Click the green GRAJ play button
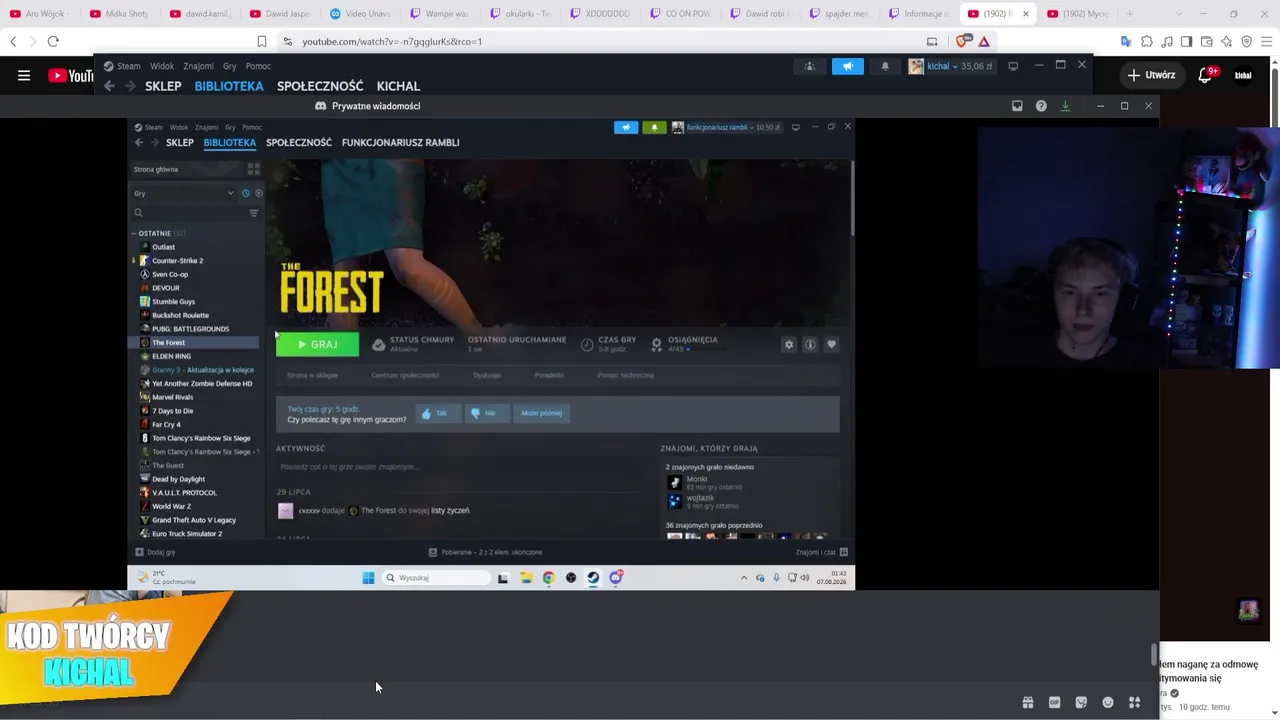 pos(317,345)
